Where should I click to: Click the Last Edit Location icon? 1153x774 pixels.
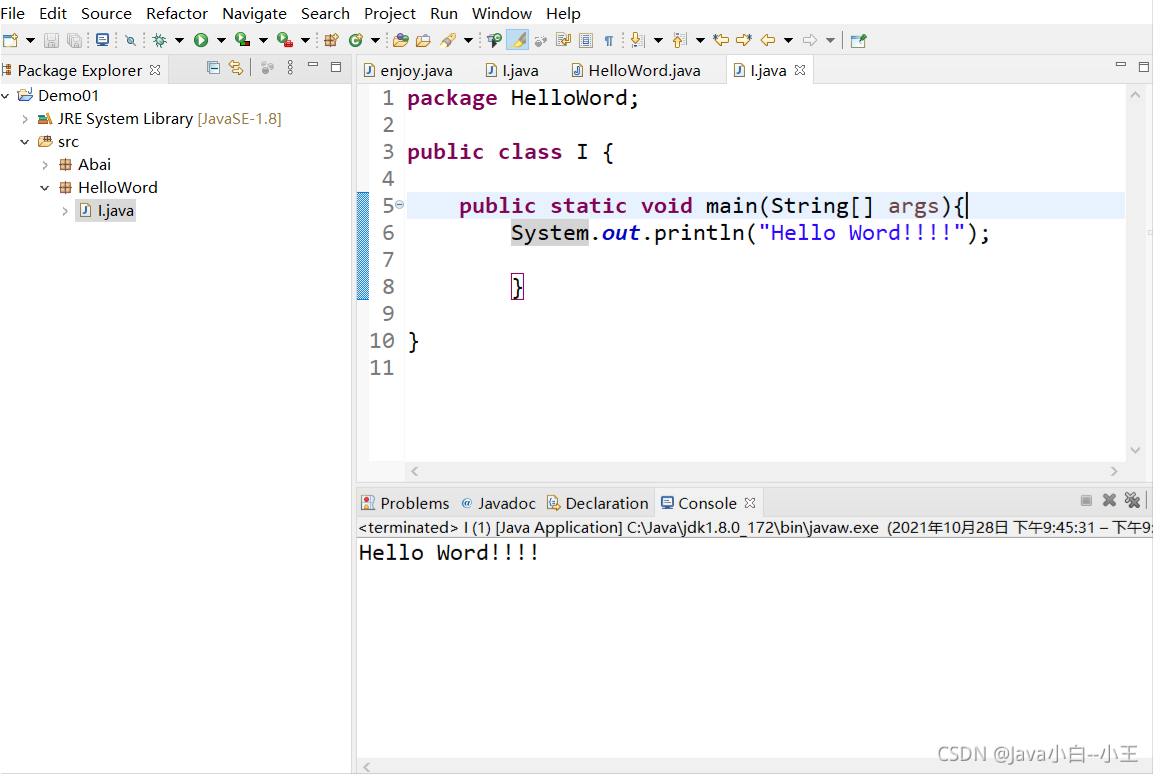[x=721, y=40]
